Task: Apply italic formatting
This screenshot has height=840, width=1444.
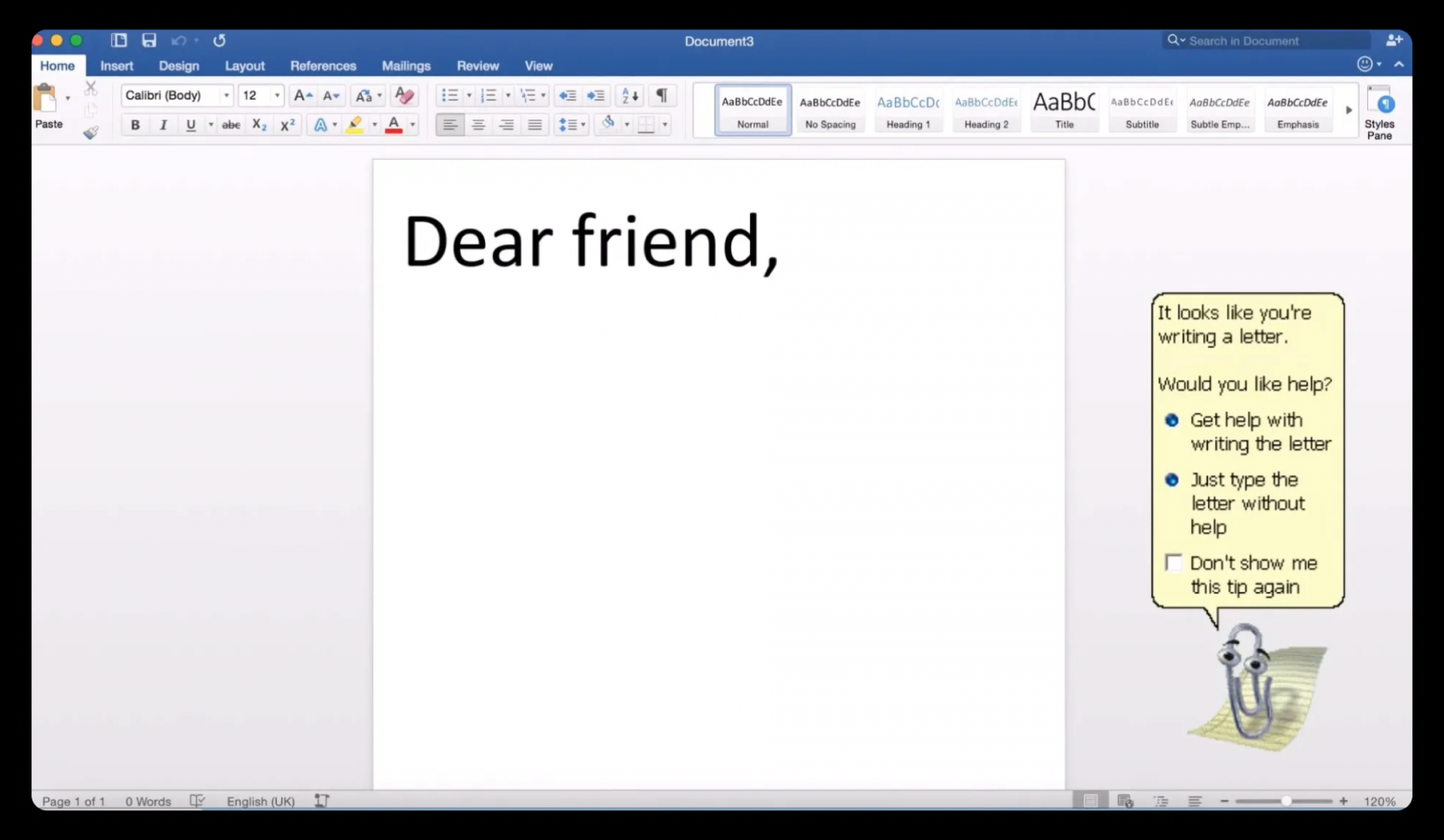Action: (163, 125)
